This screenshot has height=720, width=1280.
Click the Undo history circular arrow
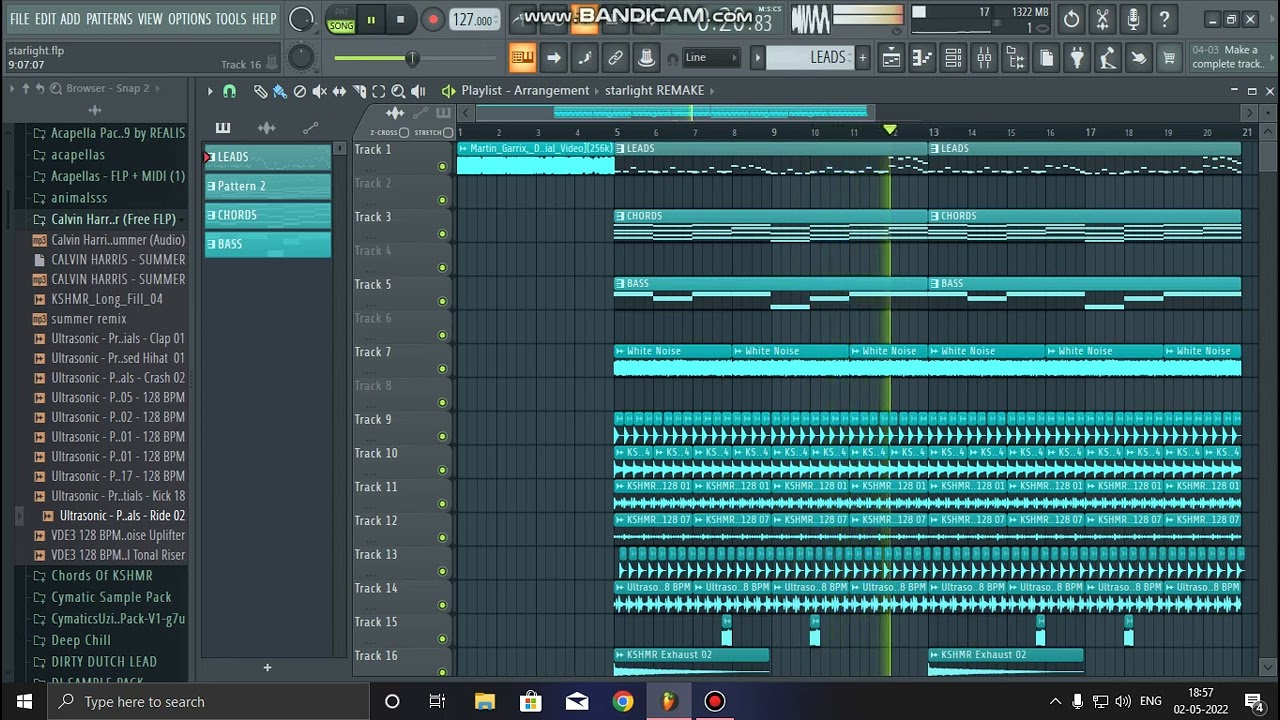pyautogui.click(x=1071, y=19)
